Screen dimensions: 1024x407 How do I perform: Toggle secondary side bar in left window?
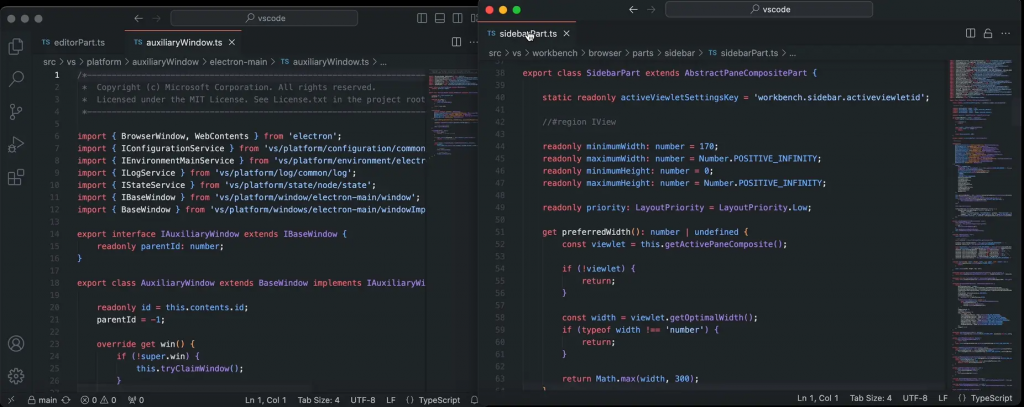pos(457,18)
